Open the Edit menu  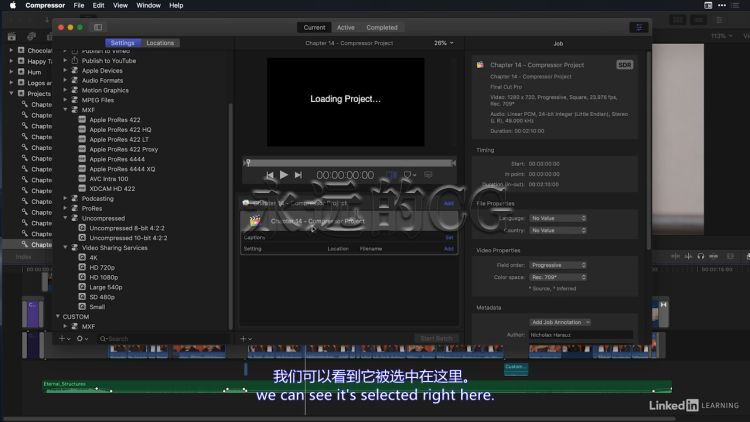point(99,5)
